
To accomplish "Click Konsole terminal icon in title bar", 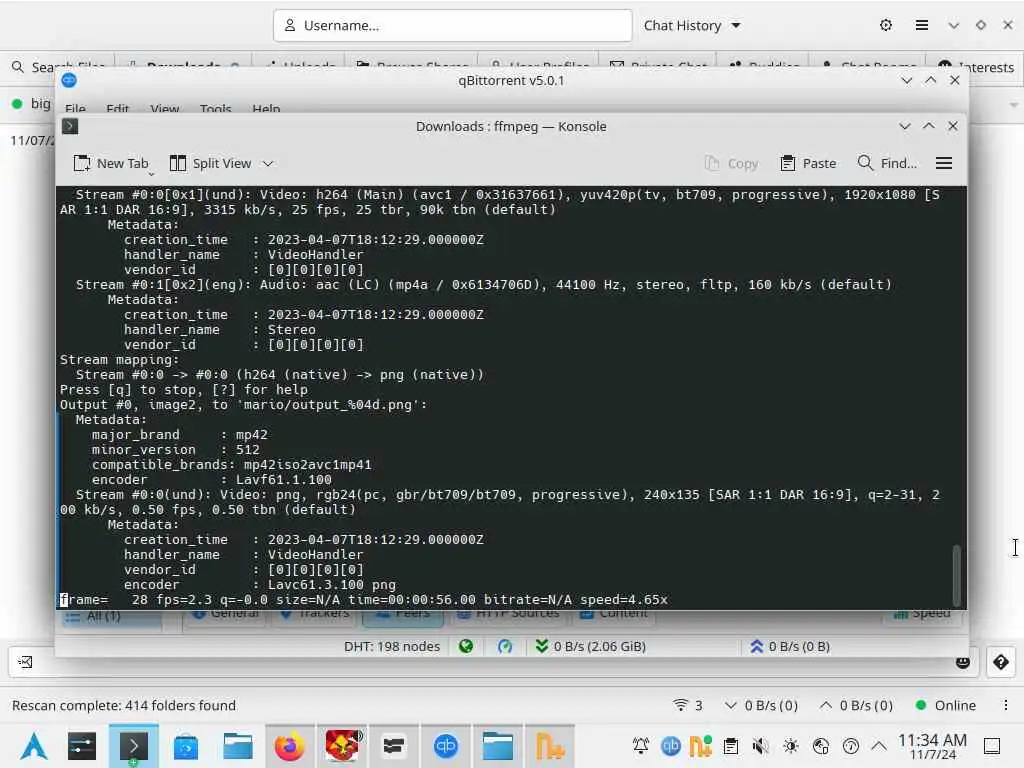I will (70, 126).
